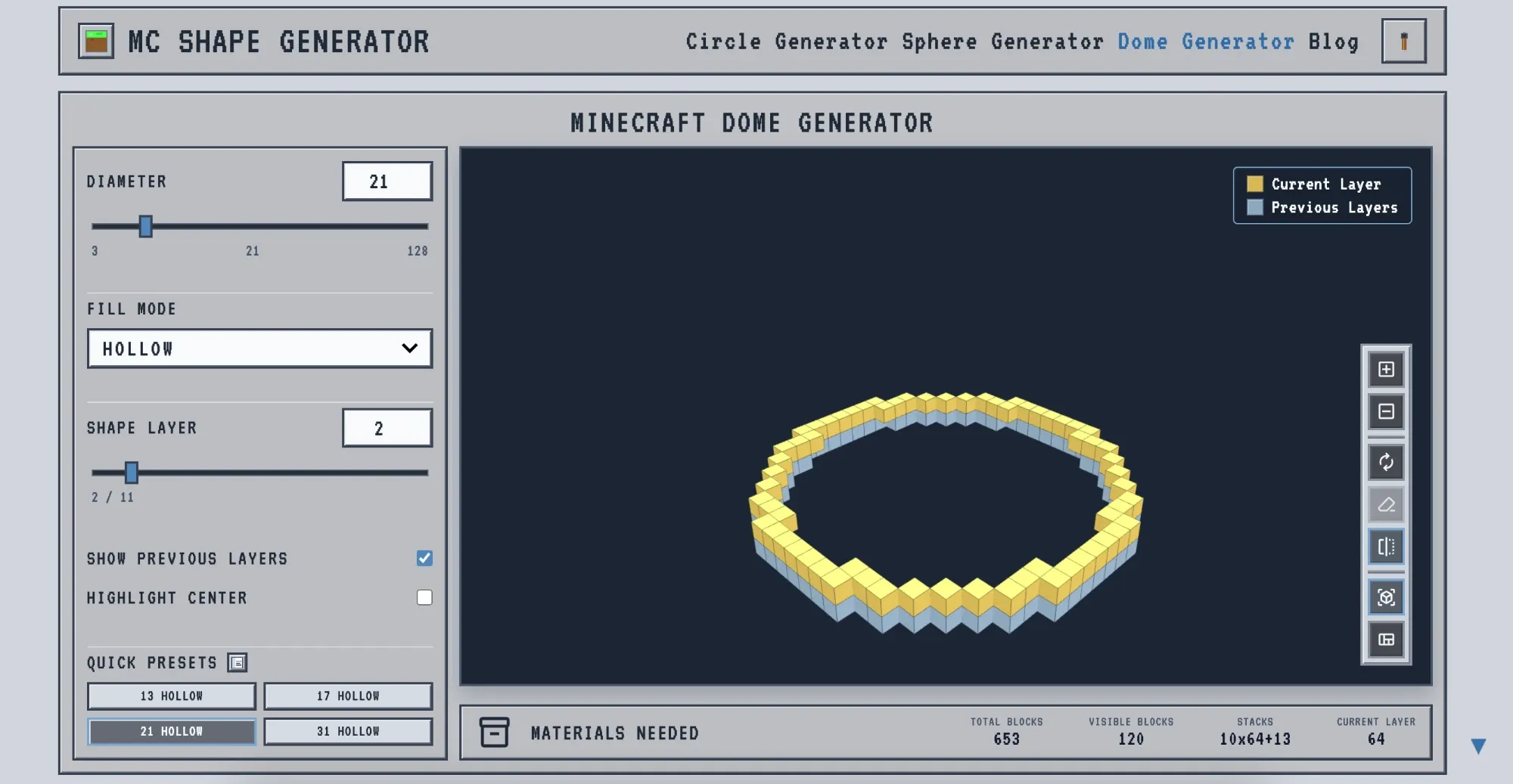Click the blue Previous Layers legend swatch
This screenshot has height=784, width=1513.
coord(1255,207)
